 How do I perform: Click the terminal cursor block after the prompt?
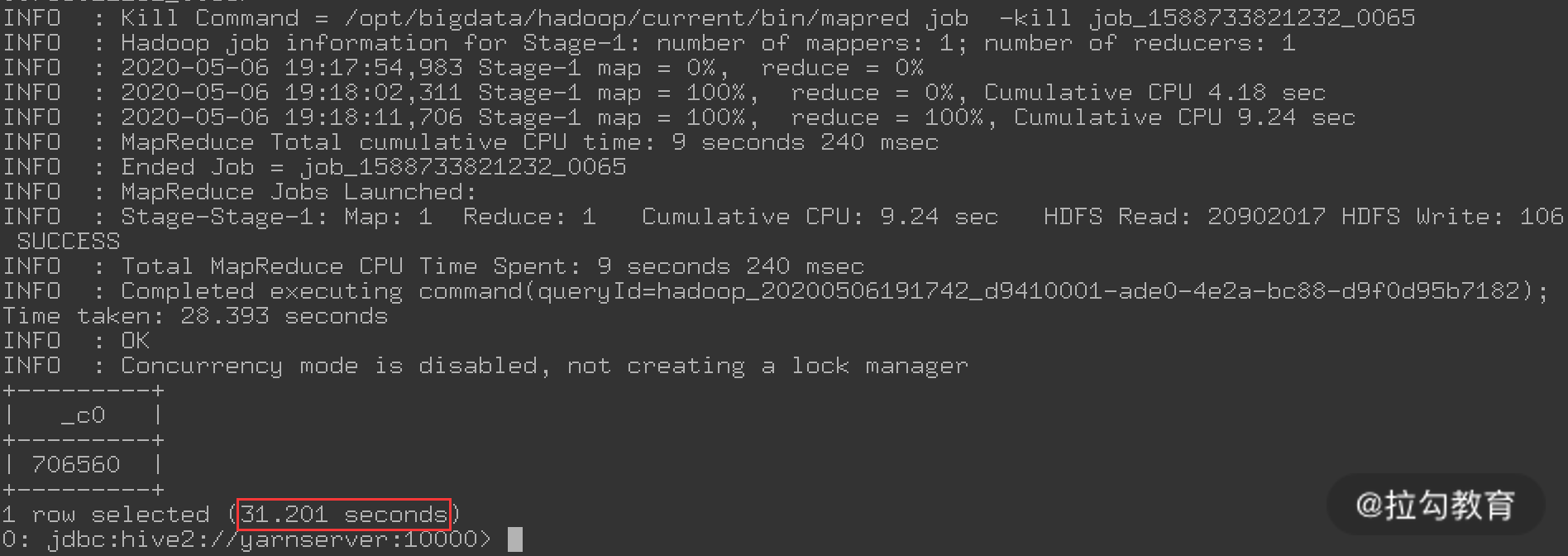[x=514, y=539]
